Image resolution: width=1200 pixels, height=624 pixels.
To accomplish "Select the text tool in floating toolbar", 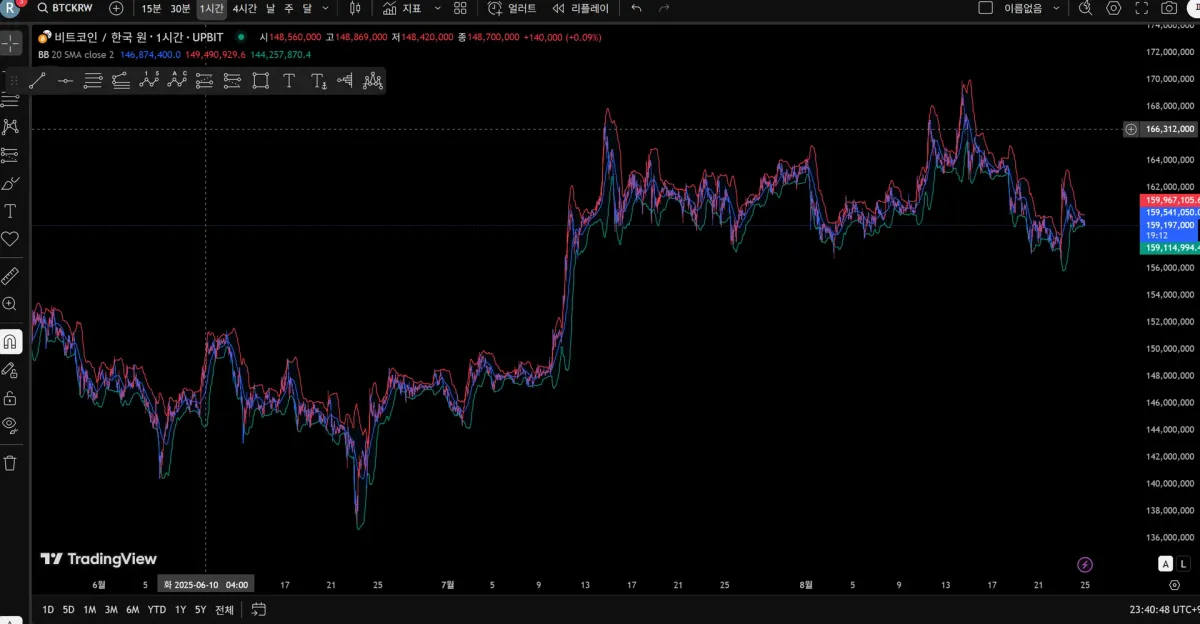I will point(289,81).
